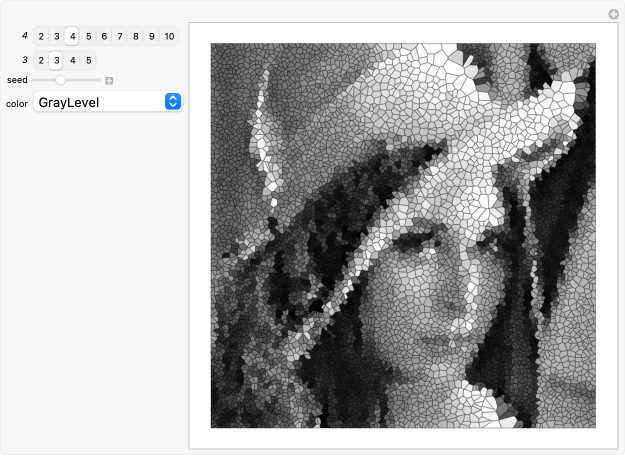Viewport: 625px width, 456px height.
Task: Click the selected 3 in the second row
Action: [57, 60]
